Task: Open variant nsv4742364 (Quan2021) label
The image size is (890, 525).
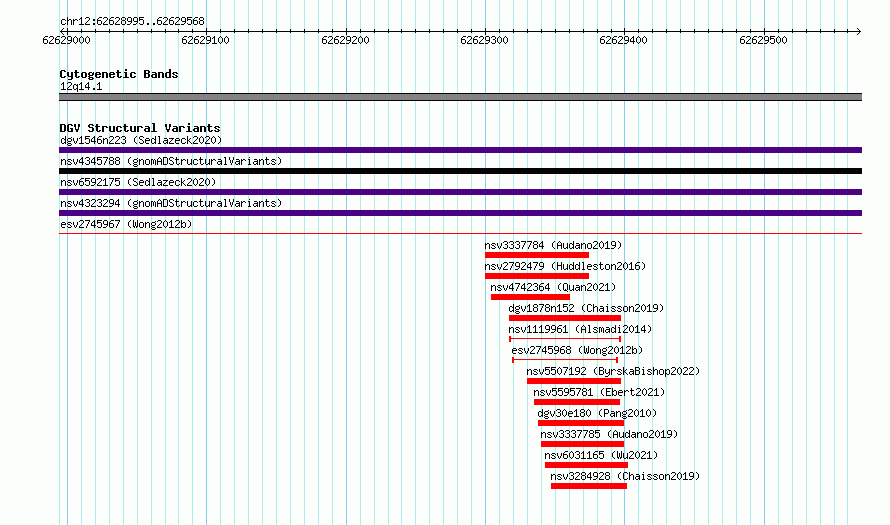Action: (x=553, y=287)
